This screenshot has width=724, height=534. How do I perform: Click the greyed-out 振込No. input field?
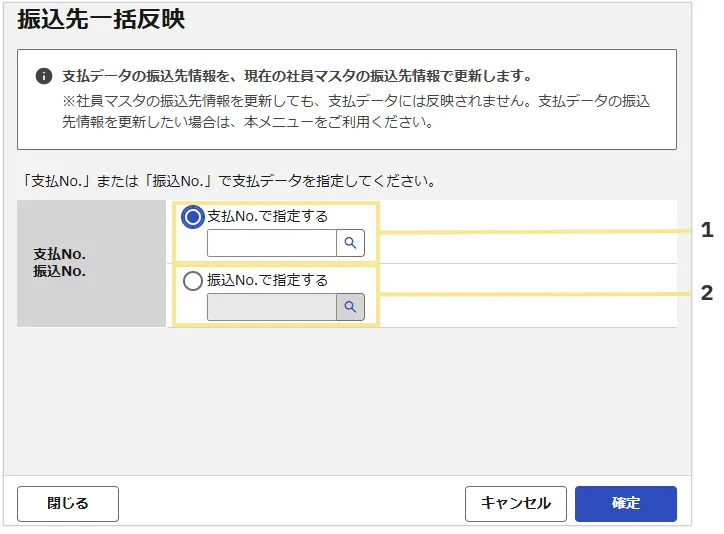point(271,307)
